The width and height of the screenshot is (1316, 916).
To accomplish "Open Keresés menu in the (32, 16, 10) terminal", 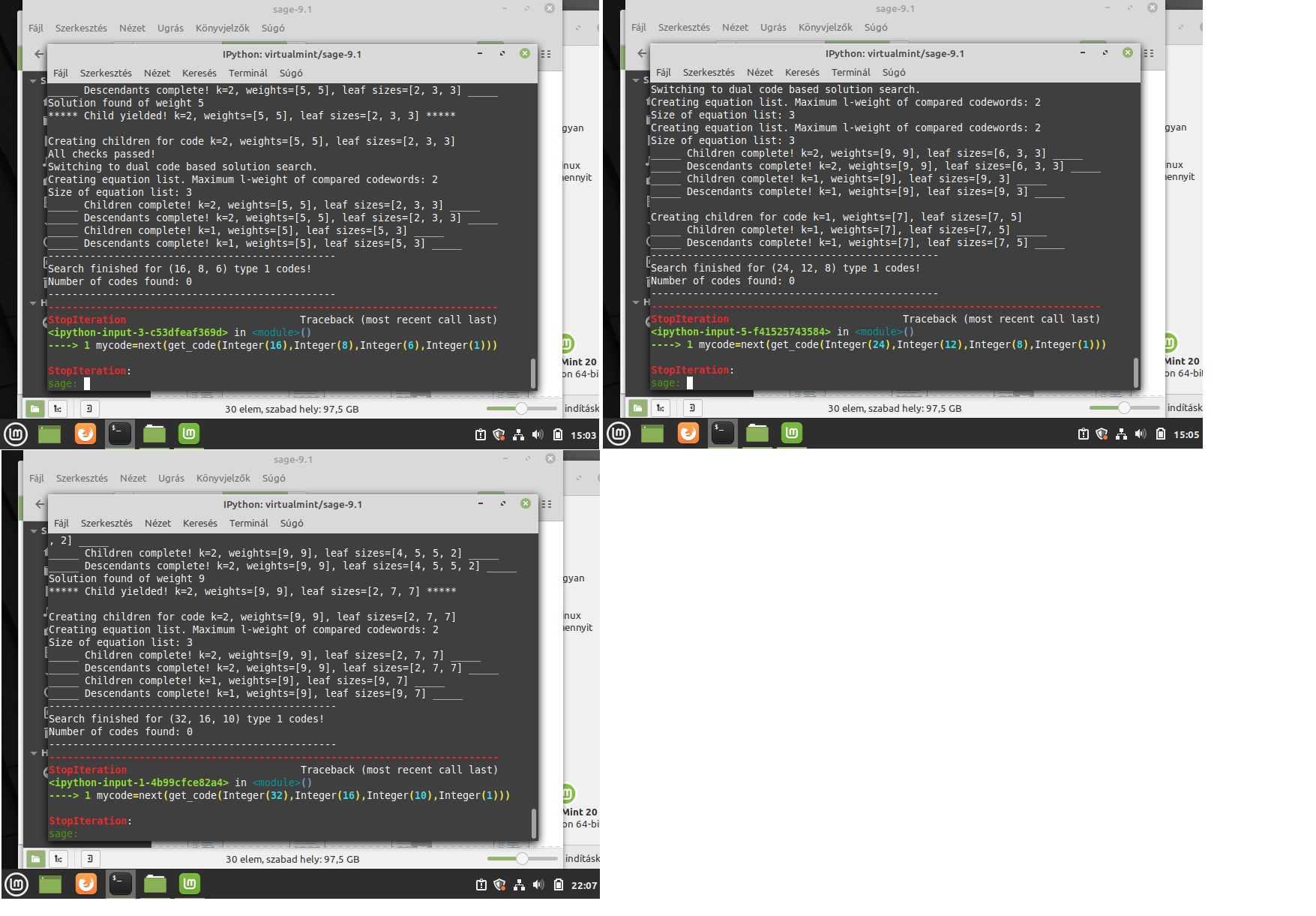I will point(199,523).
